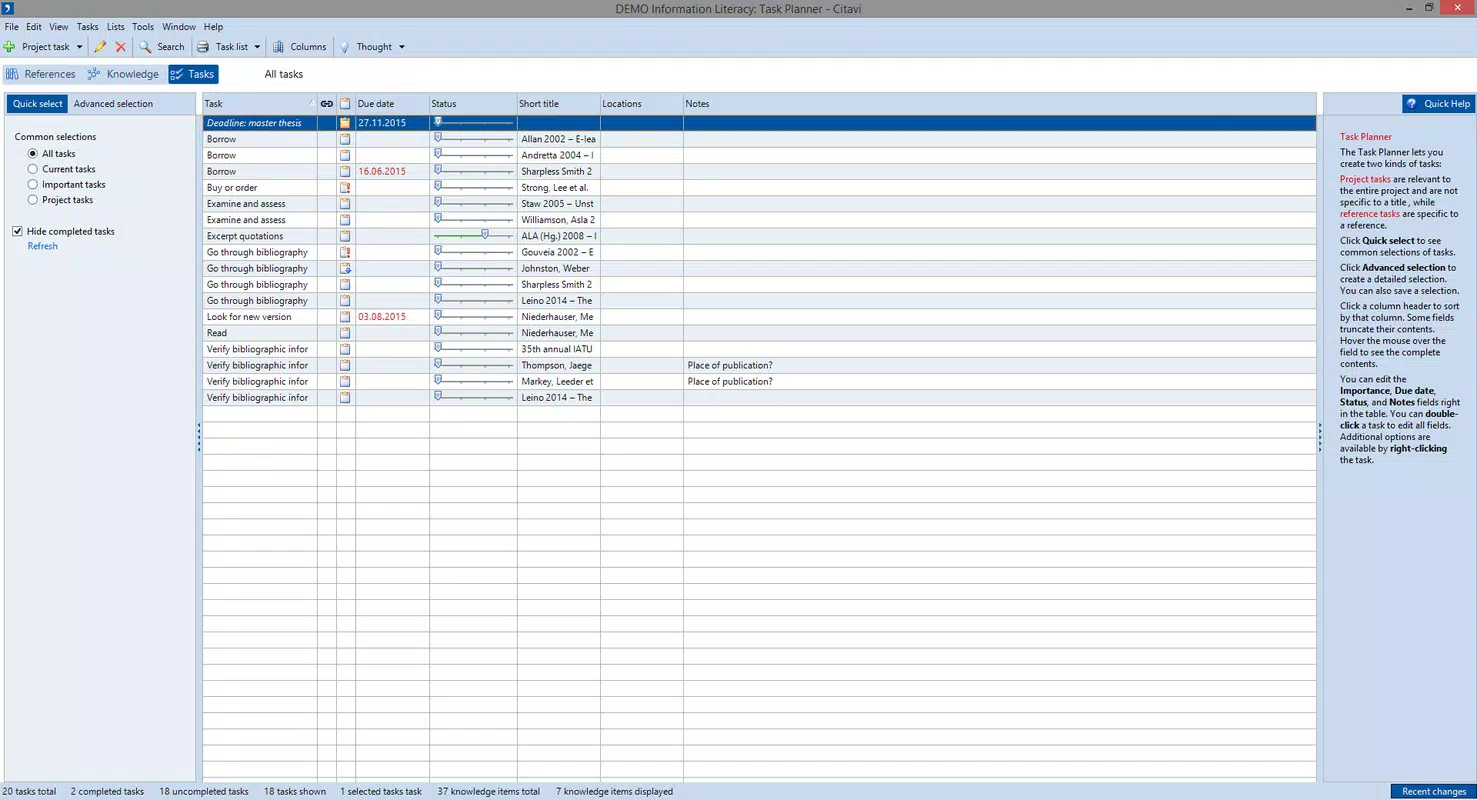Click the importance icon in the Read row

pos(345,333)
